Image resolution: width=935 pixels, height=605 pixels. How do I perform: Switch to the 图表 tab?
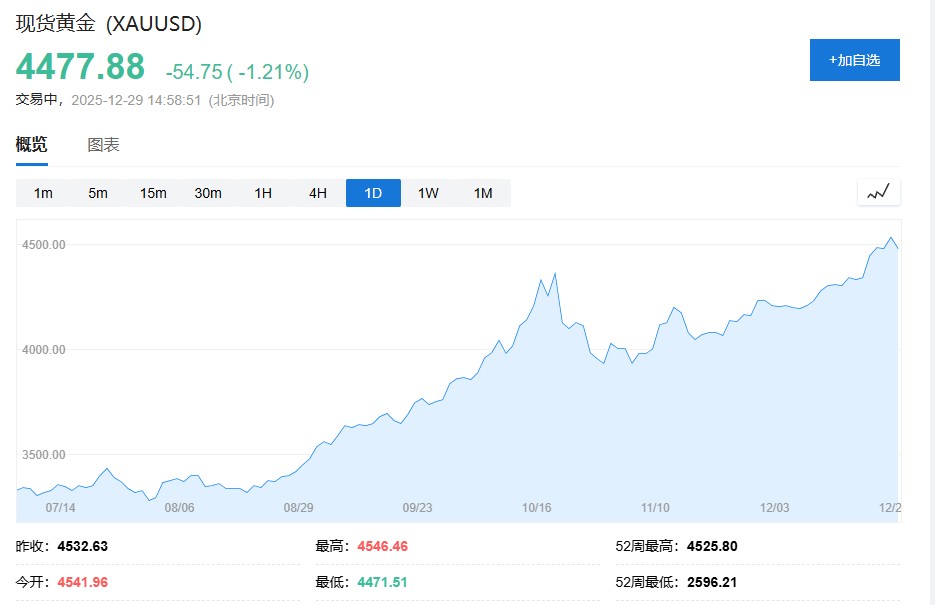[103, 145]
